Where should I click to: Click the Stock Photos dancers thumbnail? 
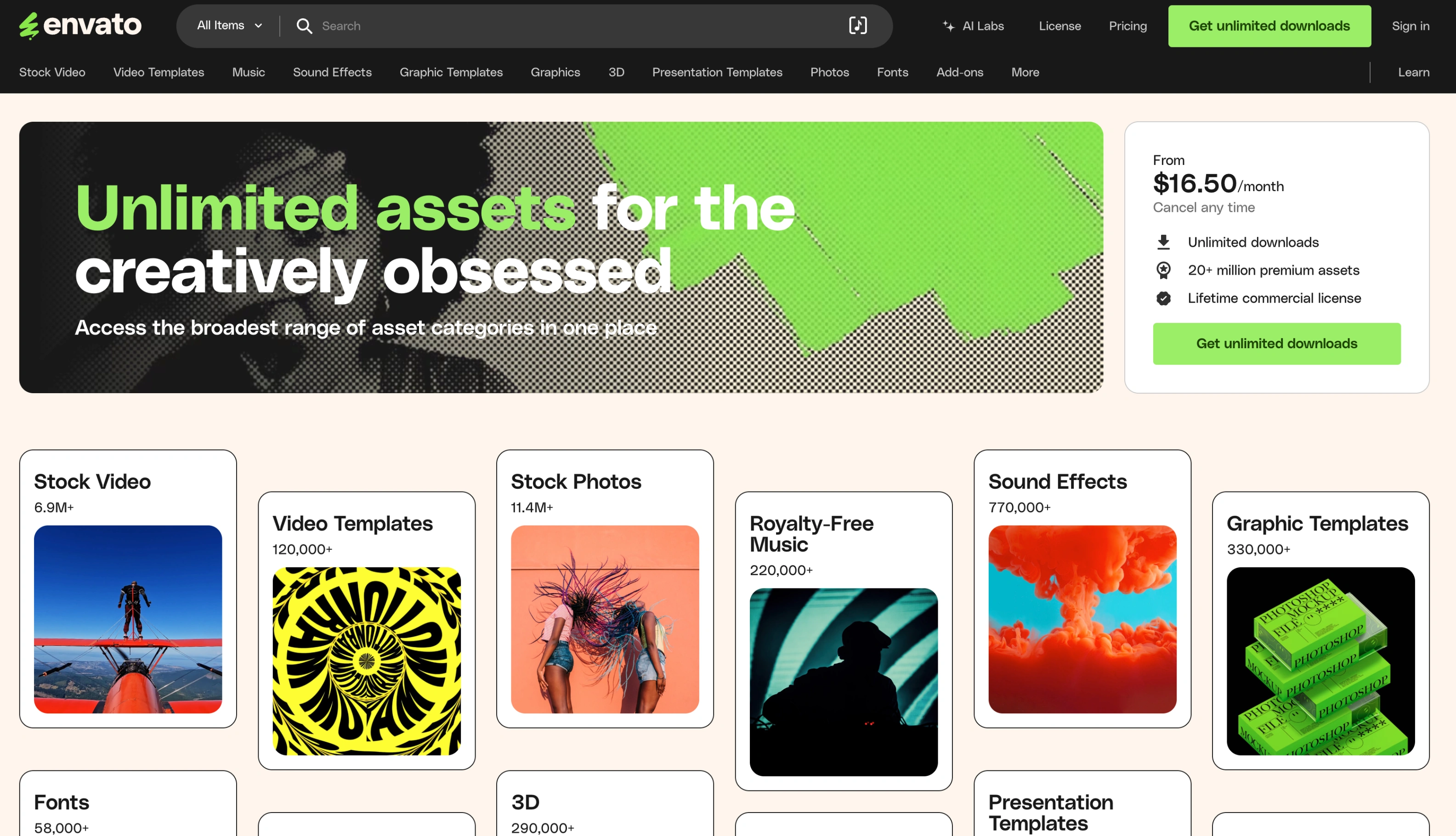coord(605,619)
